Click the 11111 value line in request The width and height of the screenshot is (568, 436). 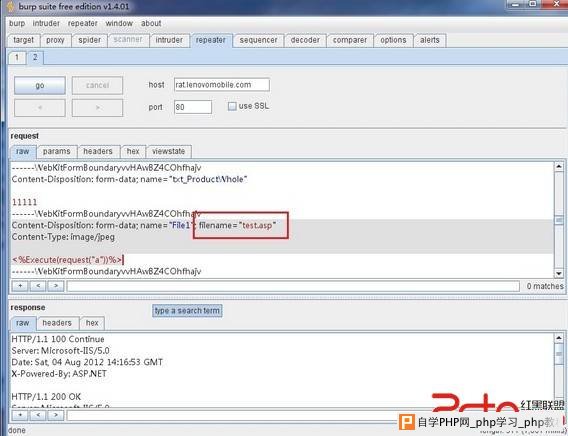click(x=24, y=202)
